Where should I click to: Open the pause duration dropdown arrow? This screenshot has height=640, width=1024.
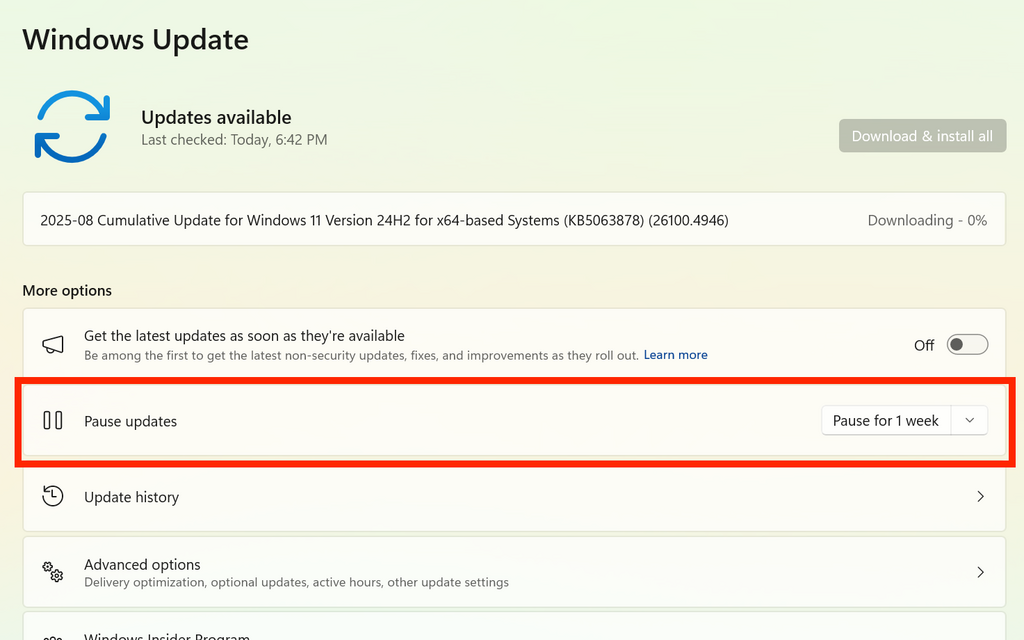(x=970, y=421)
